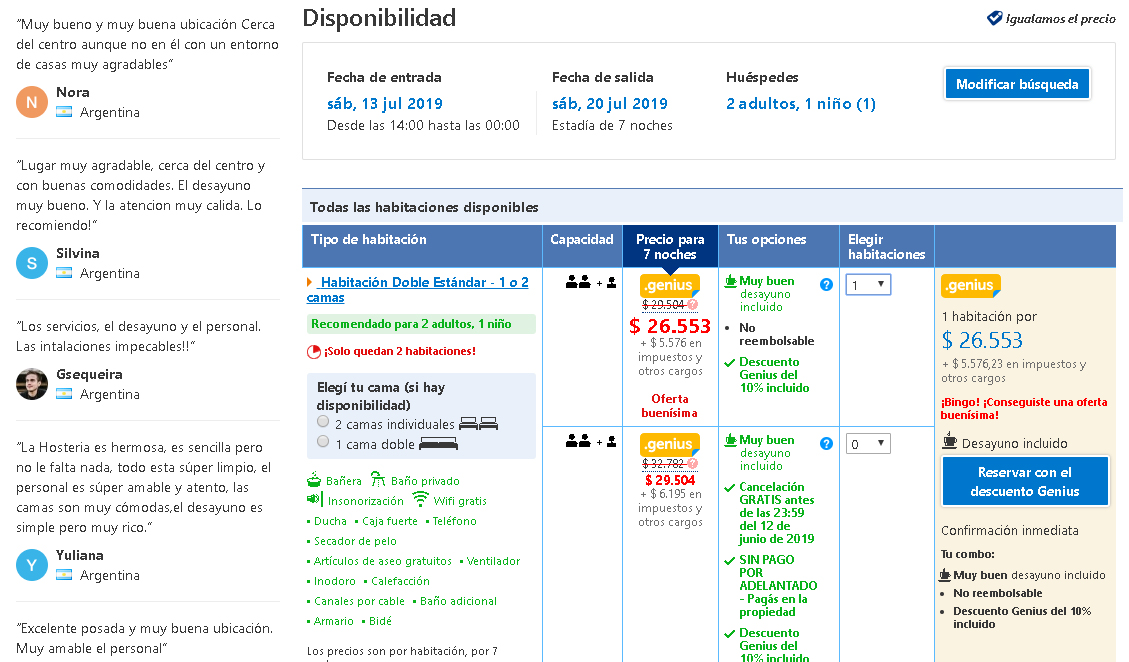1129x662 pixels.
Task: Click Secador de pelo amenity
Action: 355,540
